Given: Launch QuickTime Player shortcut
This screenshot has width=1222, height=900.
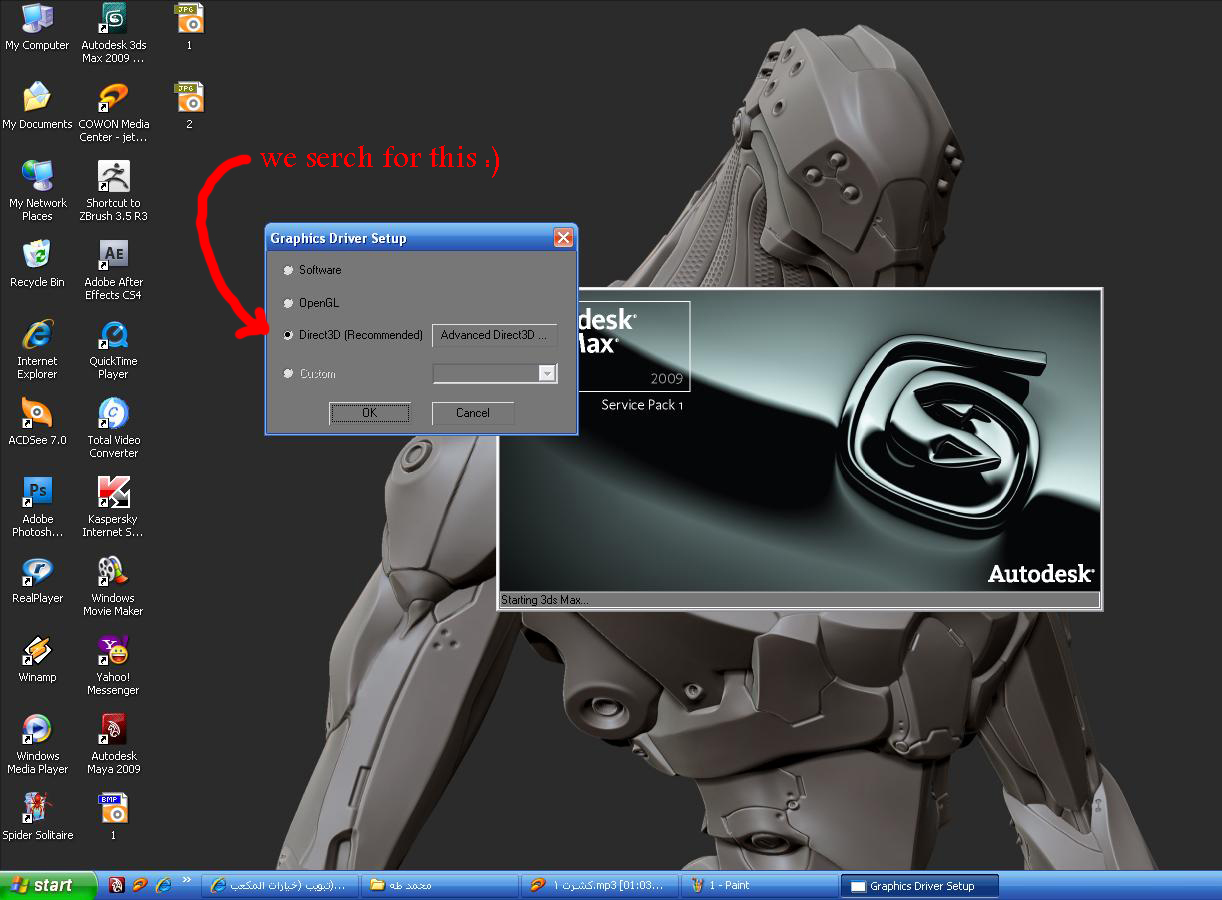Looking at the screenshot, I should click(x=113, y=348).
